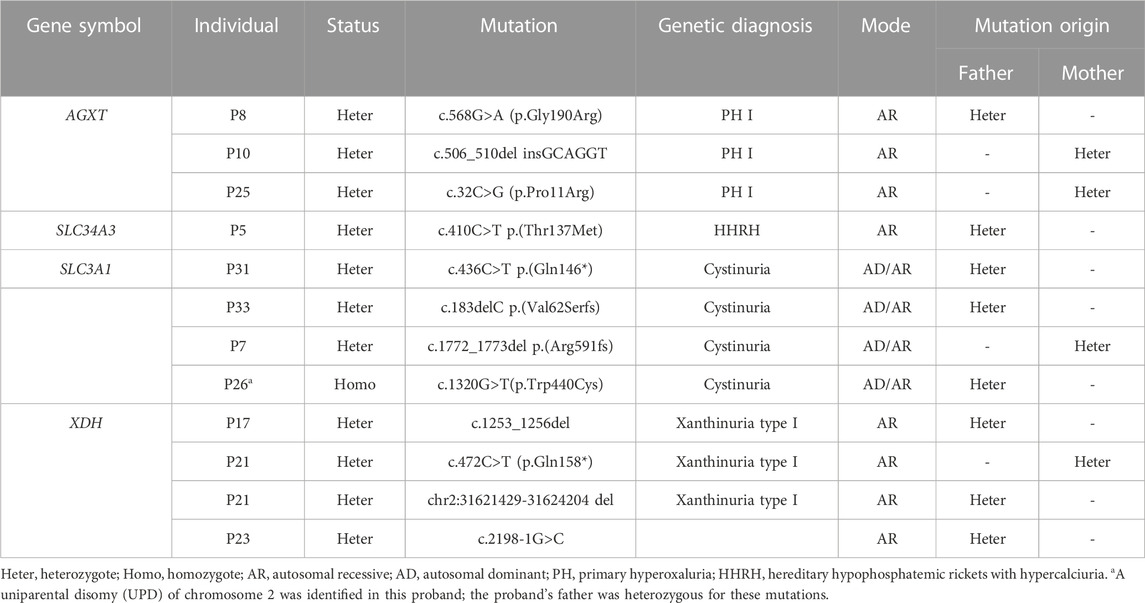Click the Gene symbol column header
The image size is (1145, 603).
coord(85,26)
